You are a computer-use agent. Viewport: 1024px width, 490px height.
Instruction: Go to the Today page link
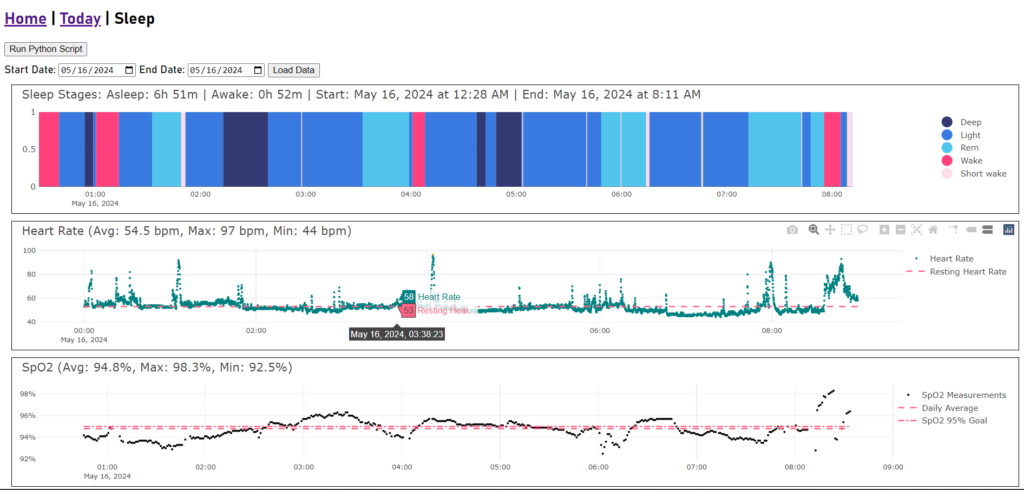(x=80, y=18)
